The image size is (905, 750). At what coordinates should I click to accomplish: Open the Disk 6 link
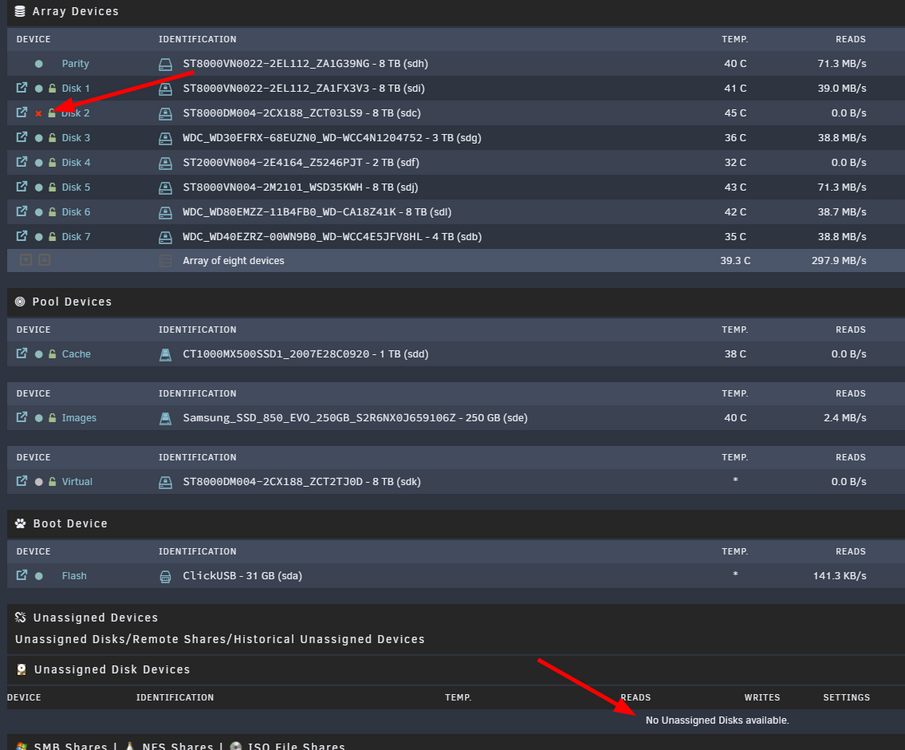tap(76, 212)
